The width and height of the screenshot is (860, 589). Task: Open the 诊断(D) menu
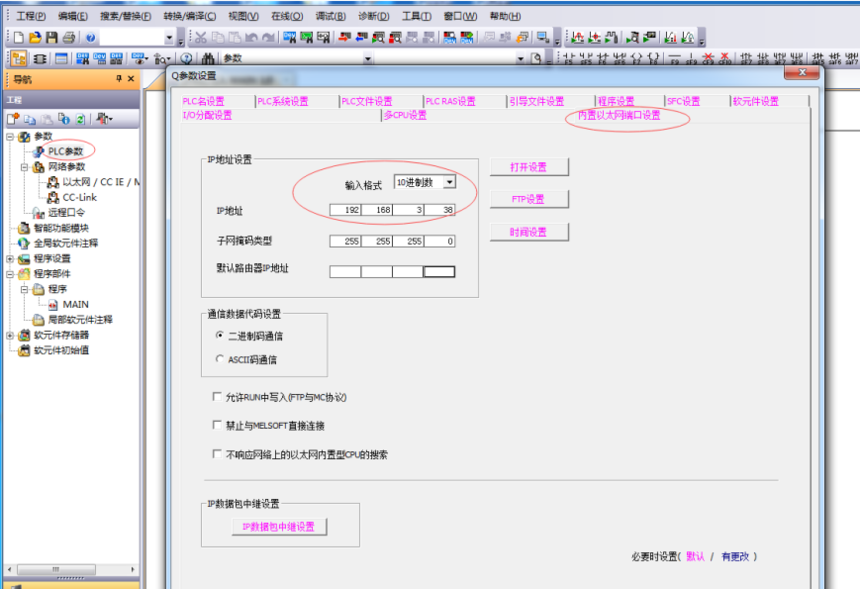coord(374,16)
